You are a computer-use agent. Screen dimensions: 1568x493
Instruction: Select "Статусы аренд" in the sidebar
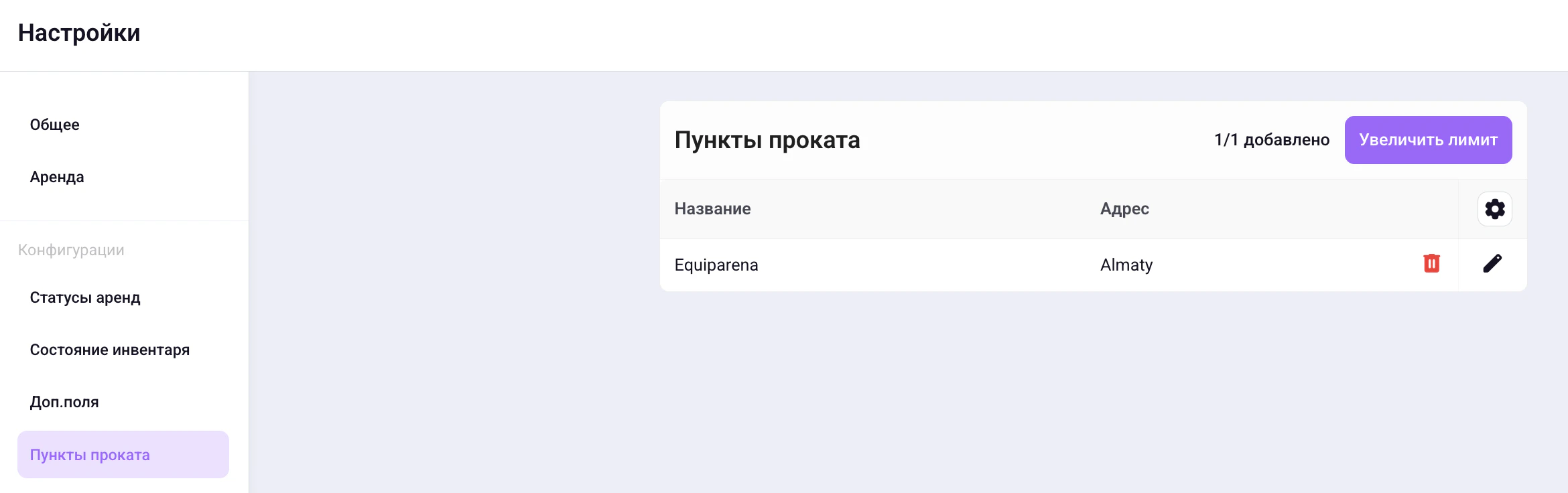85,298
